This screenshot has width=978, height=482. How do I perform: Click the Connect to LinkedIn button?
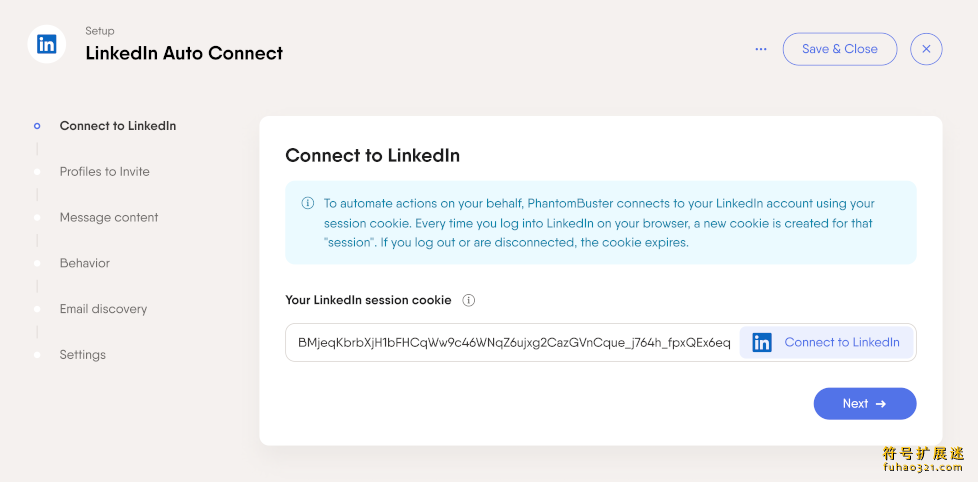click(826, 342)
